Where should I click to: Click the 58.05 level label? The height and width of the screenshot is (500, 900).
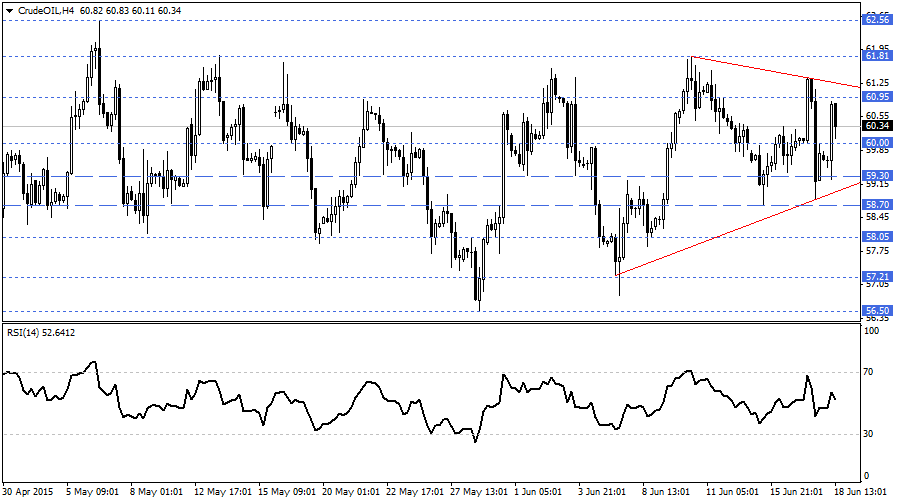[x=877, y=238]
